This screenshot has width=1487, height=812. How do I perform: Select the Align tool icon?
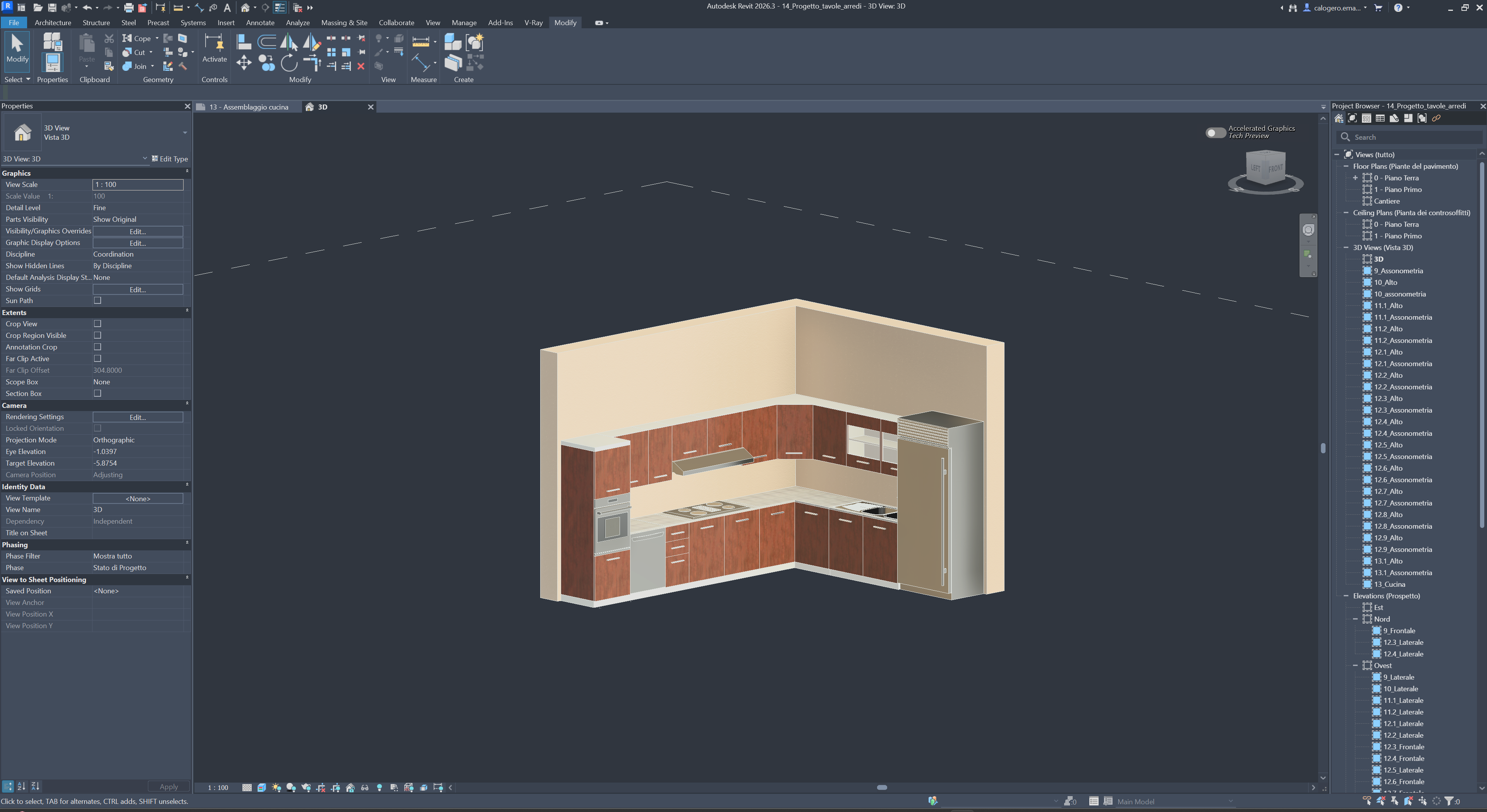(244, 41)
